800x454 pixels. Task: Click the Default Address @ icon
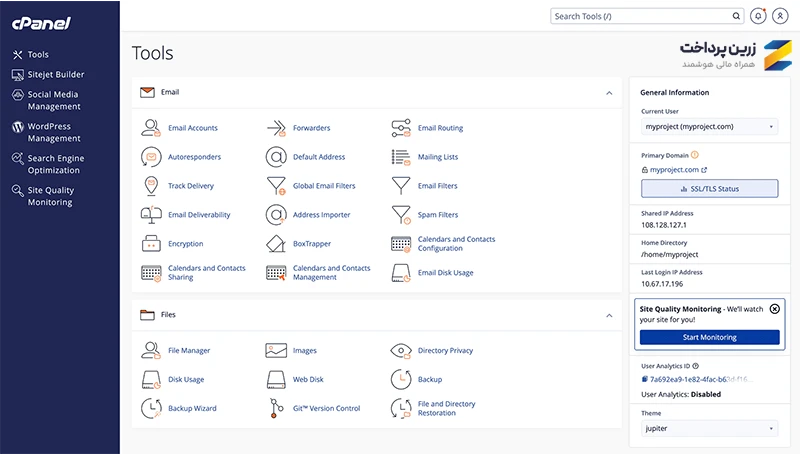pyautogui.click(x=276, y=157)
